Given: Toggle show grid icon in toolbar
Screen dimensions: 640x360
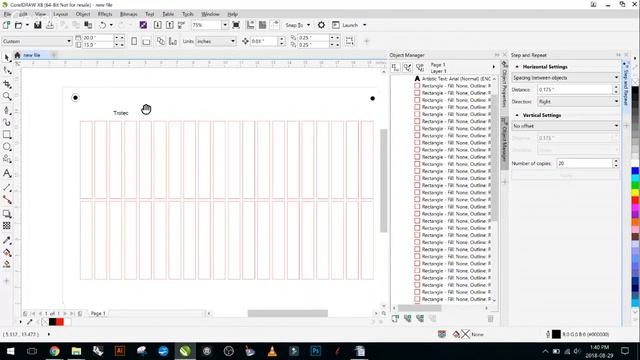Looking at the screenshot, I should 262,25.
